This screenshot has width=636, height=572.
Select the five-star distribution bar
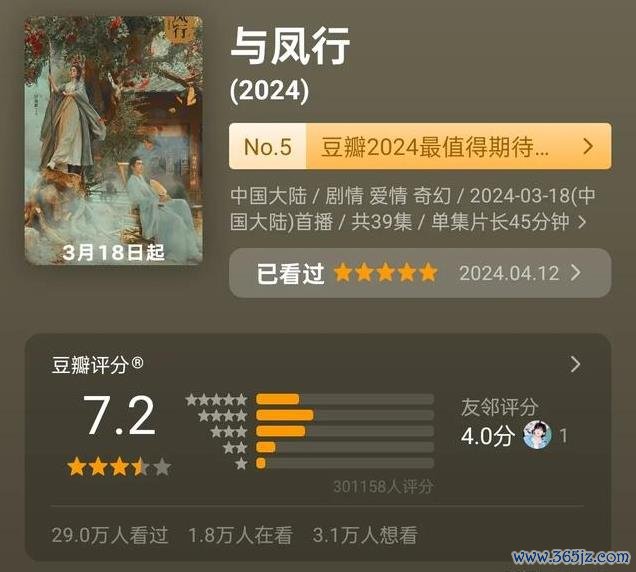[345, 399]
